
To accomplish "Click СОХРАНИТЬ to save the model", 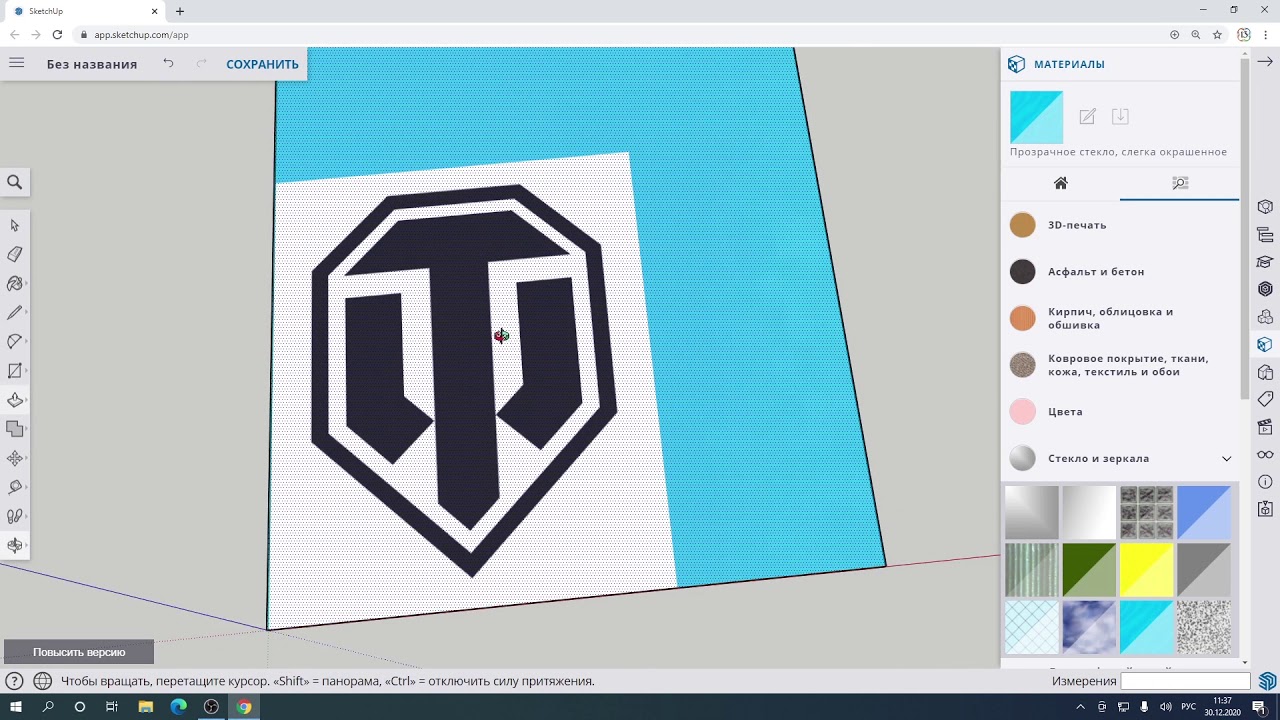I will pyautogui.click(x=262, y=64).
